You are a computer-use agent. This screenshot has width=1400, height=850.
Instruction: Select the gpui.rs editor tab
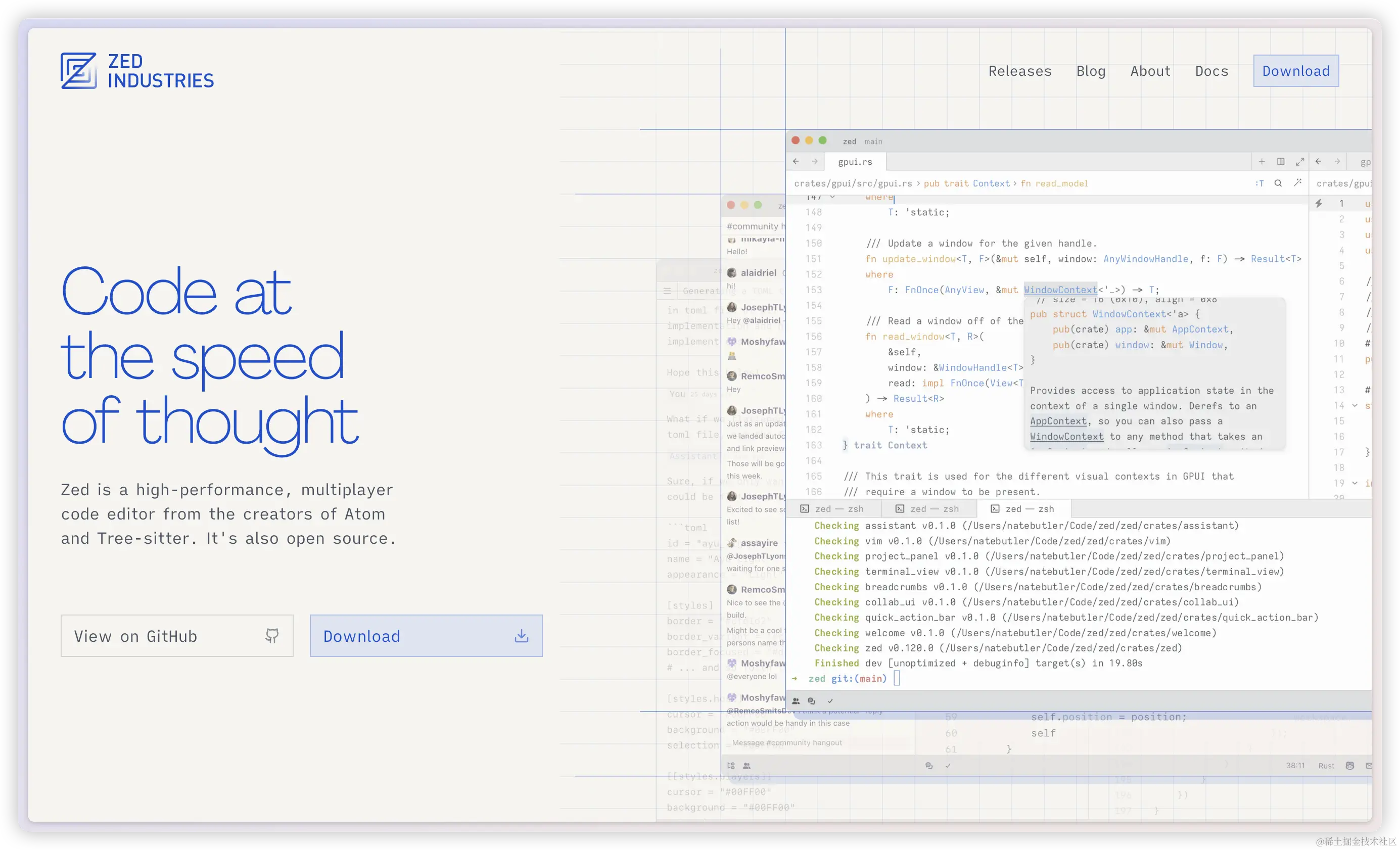(x=855, y=162)
